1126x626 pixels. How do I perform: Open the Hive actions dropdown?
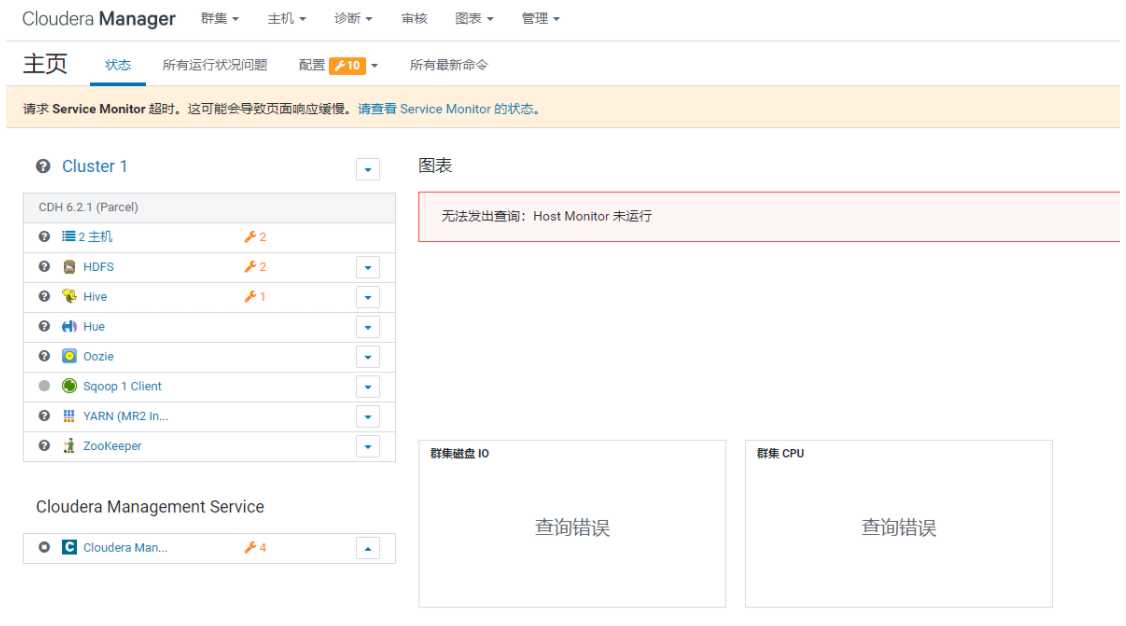point(368,297)
